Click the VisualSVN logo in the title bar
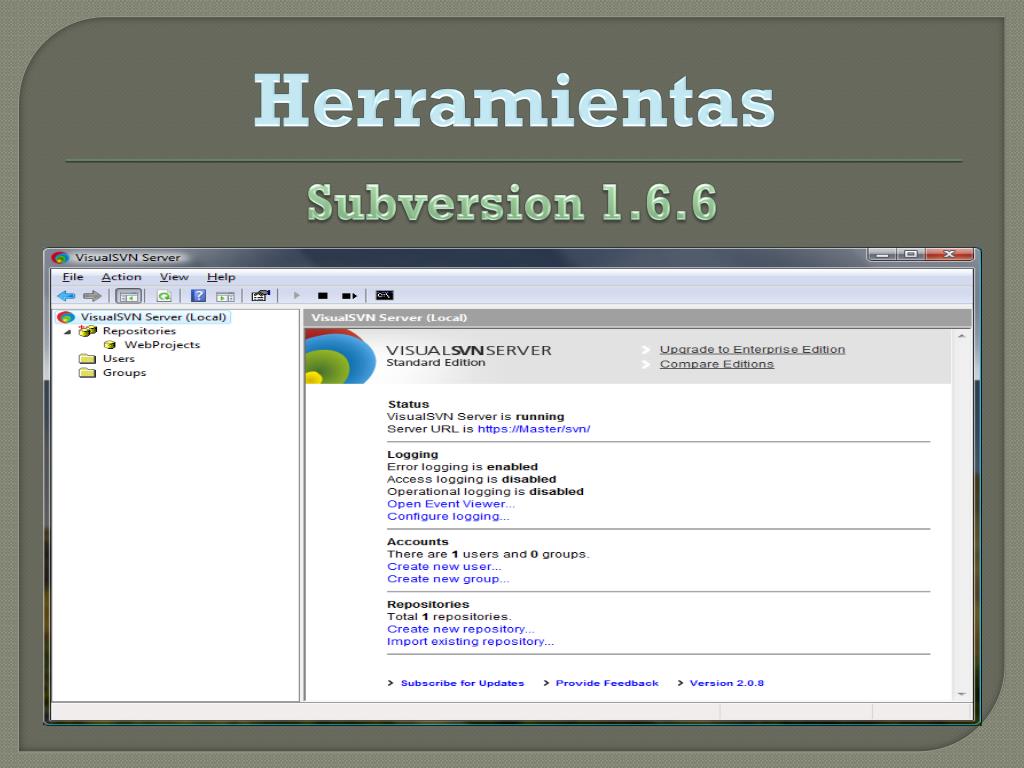Screen dimensions: 1024x768 [x=61, y=257]
